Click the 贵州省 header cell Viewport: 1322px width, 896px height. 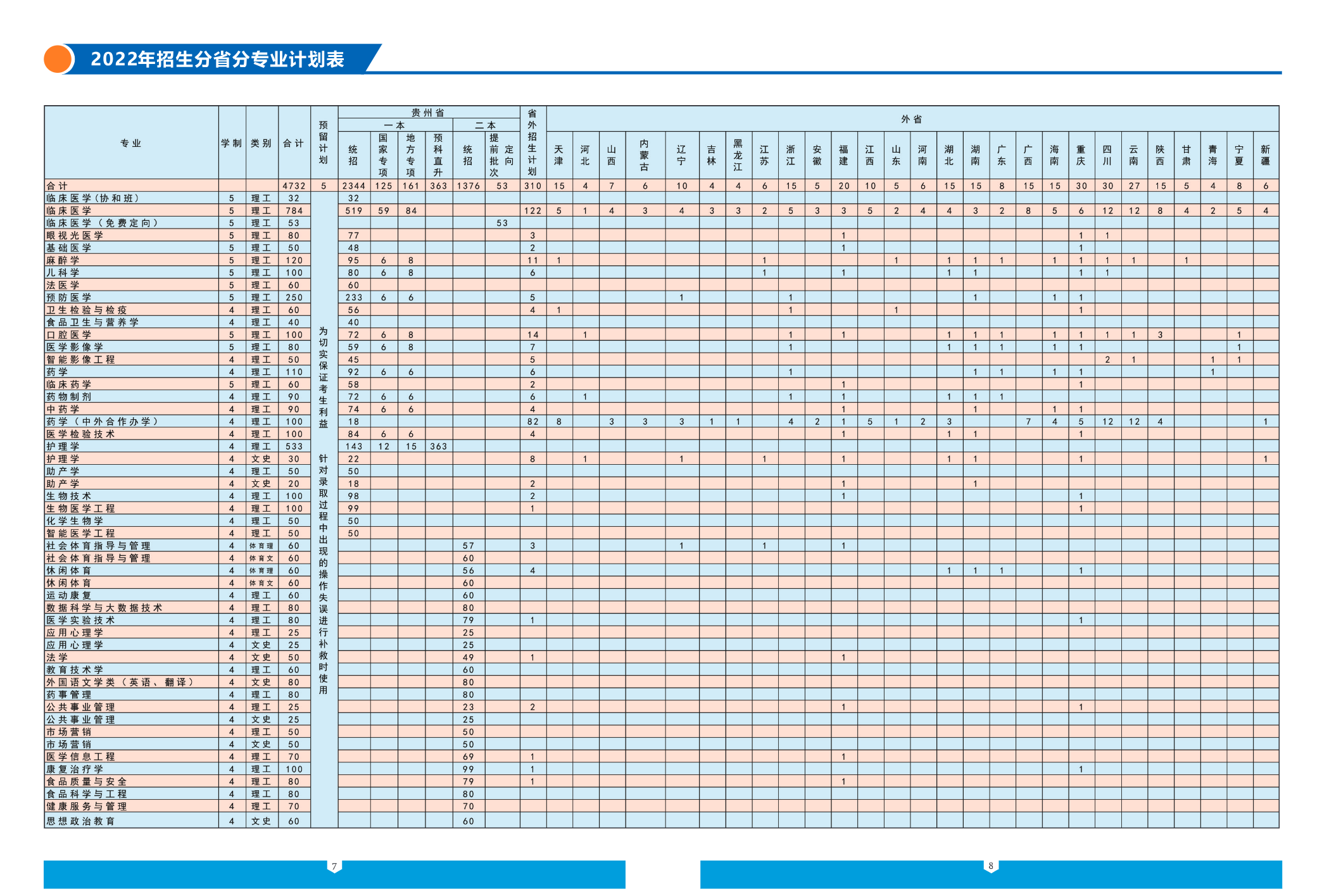[x=429, y=113]
